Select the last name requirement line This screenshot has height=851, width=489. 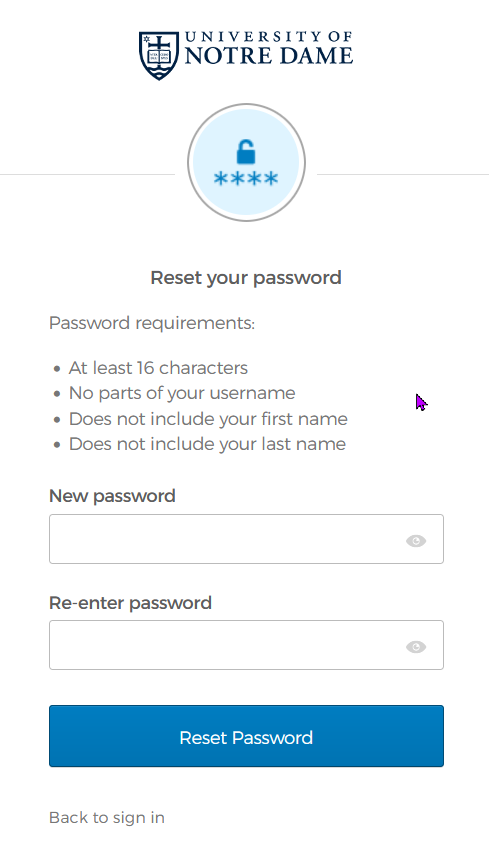pos(207,444)
